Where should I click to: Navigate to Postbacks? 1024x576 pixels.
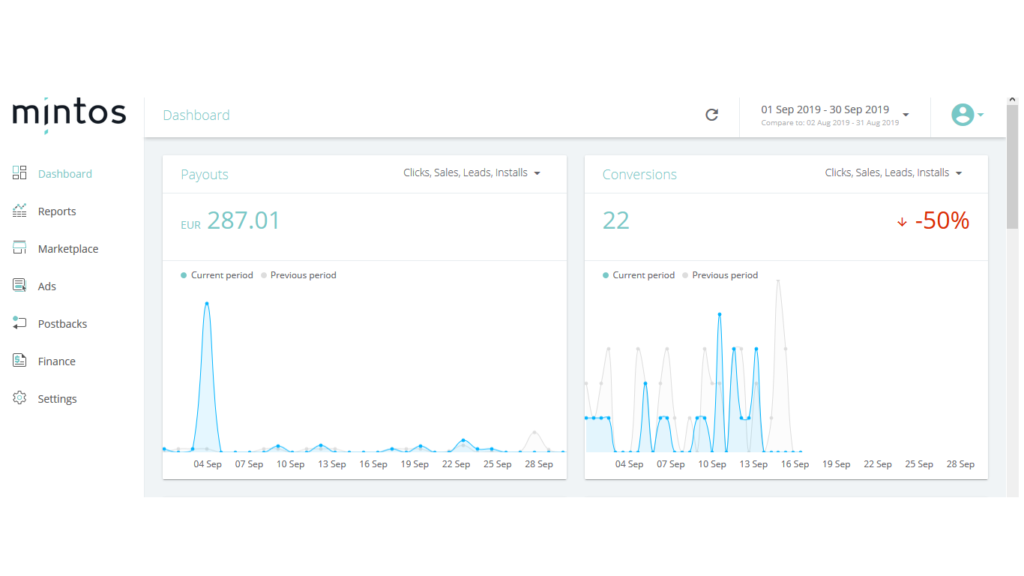[x=62, y=324]
